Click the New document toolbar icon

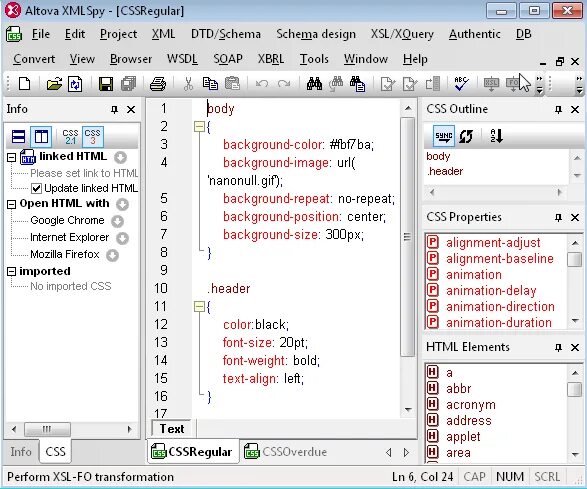(x=24, y=83)
